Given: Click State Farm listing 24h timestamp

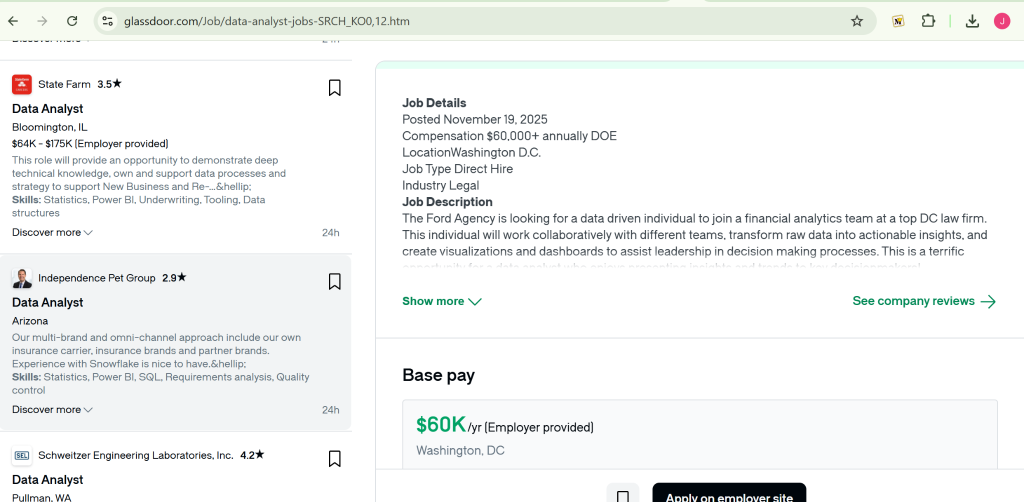Looking at the screenshot, I should [330, 232].
